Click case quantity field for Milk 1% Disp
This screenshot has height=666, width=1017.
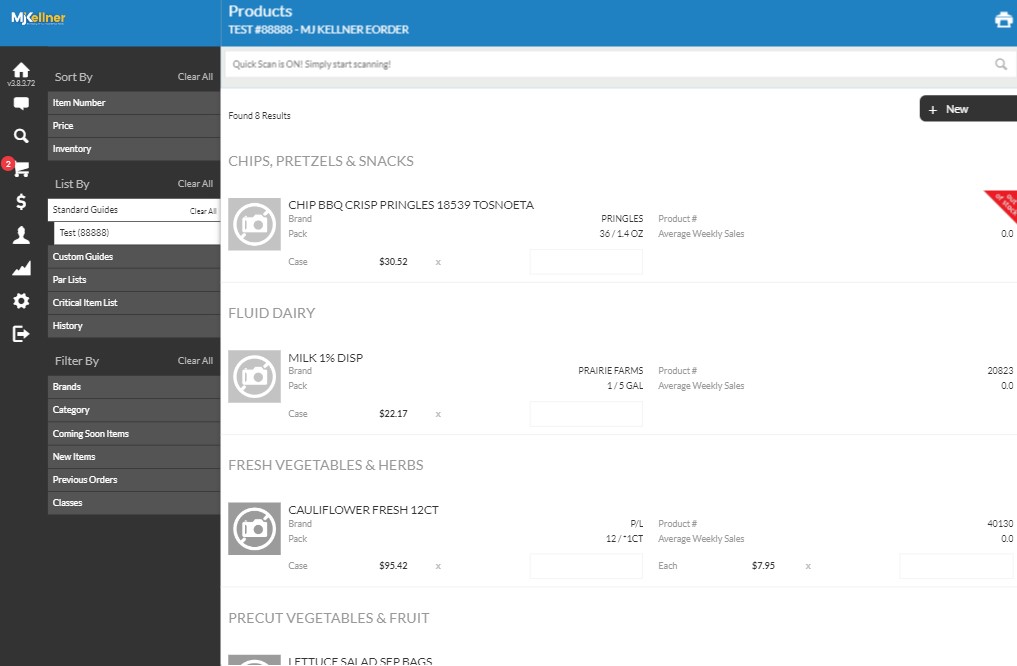pos(586,414)
